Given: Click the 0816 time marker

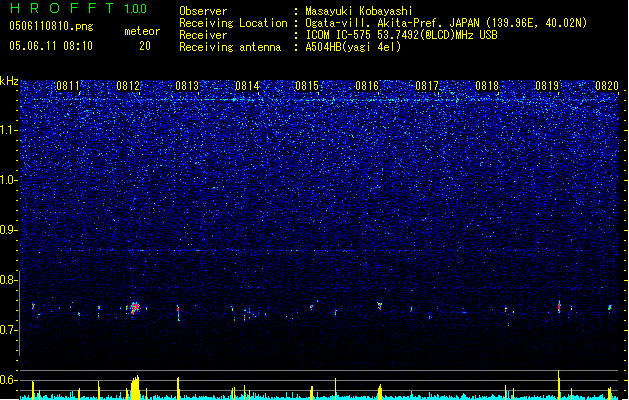Looking at the screenshot, I should [x=367, y=85].
